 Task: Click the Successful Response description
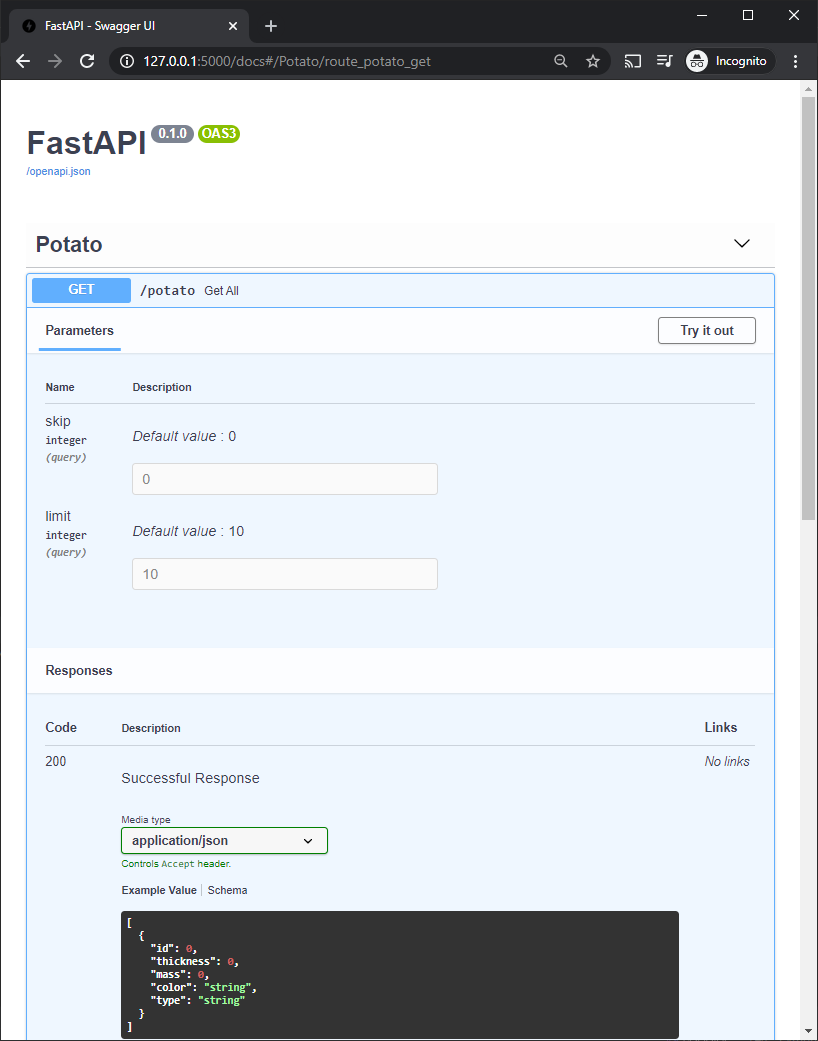(191, 778)
